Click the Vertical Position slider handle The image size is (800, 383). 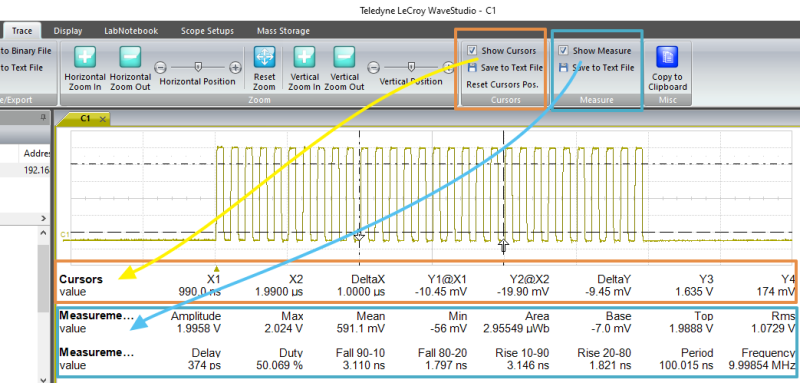[411, 67]
